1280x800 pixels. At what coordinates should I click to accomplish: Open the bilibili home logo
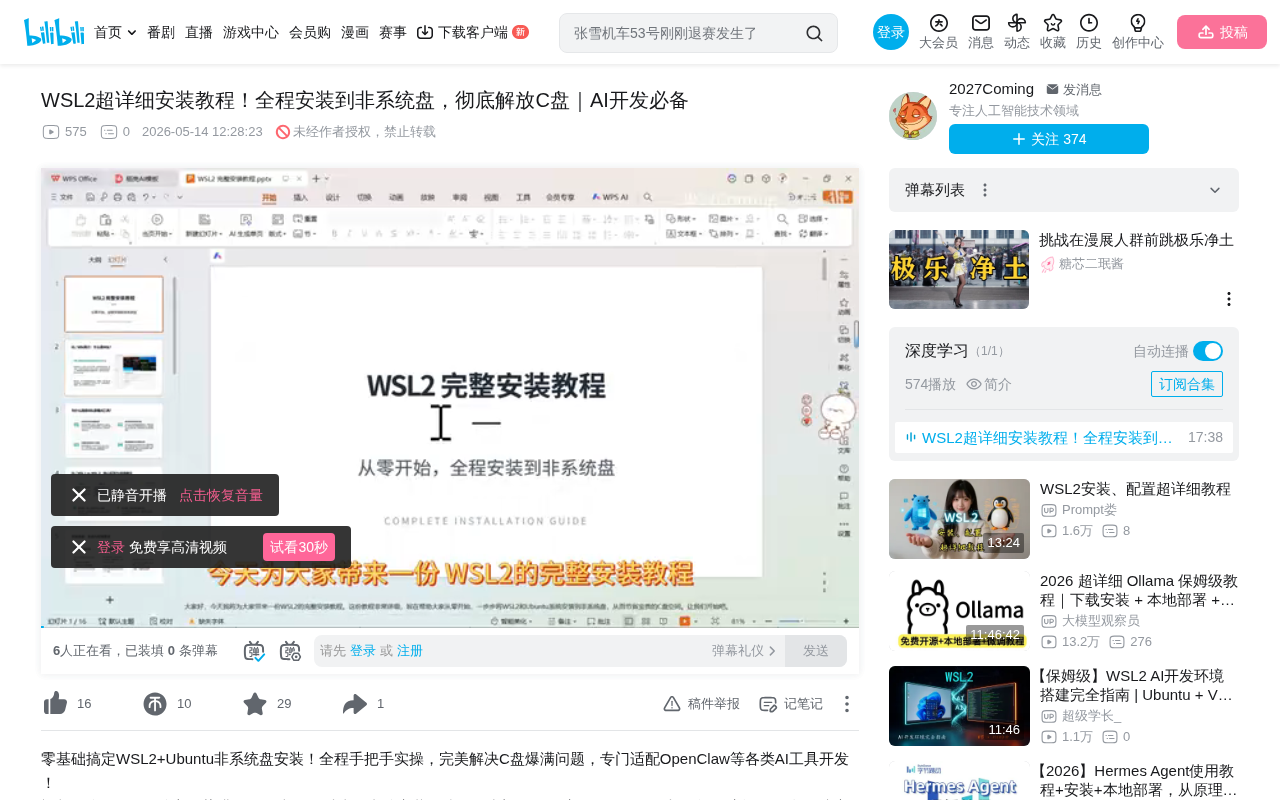(54, 32)
